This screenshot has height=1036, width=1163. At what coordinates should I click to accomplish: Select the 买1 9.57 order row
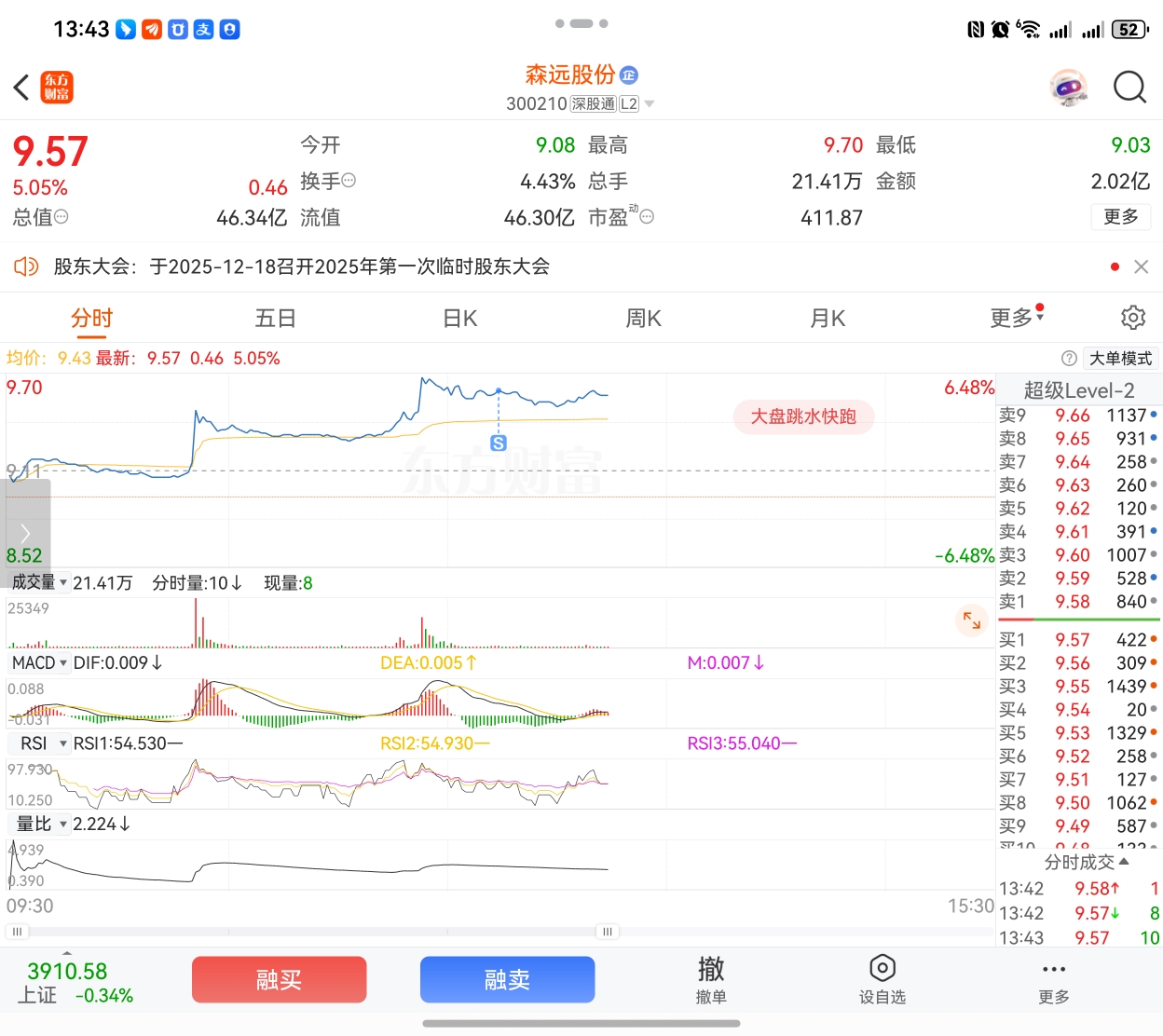click(x=1078, y=639)
